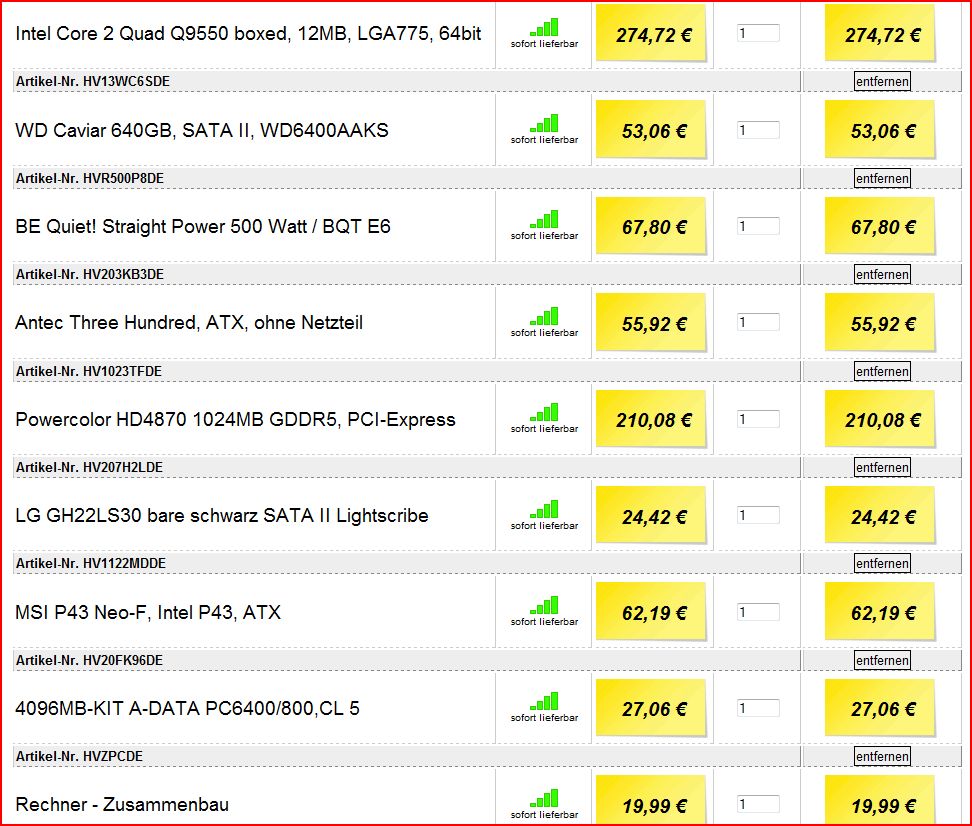Select article number HVZPCDE
The height and width of the screenshot is (826, 972).
click(113, 756)
